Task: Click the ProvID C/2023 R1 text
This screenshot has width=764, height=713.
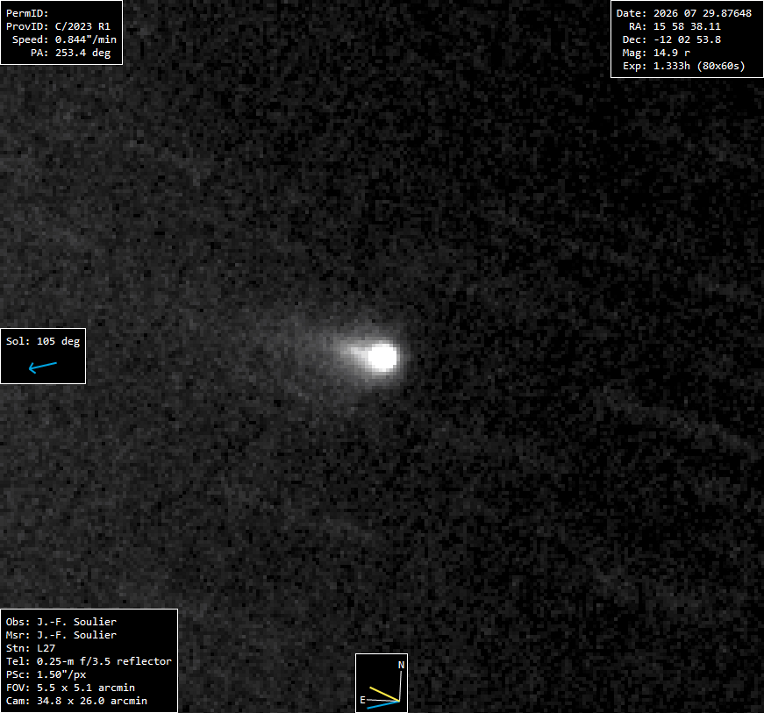Action: click(x=58, y=26)
